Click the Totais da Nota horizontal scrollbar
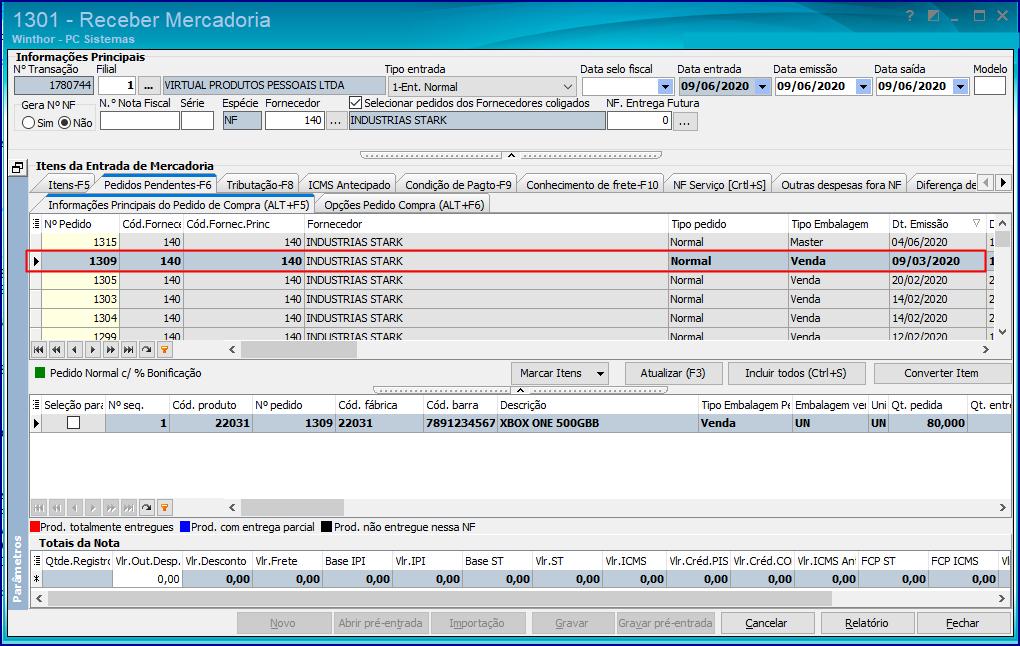This screenshot has height=646, width=1020. click(440, 598)
